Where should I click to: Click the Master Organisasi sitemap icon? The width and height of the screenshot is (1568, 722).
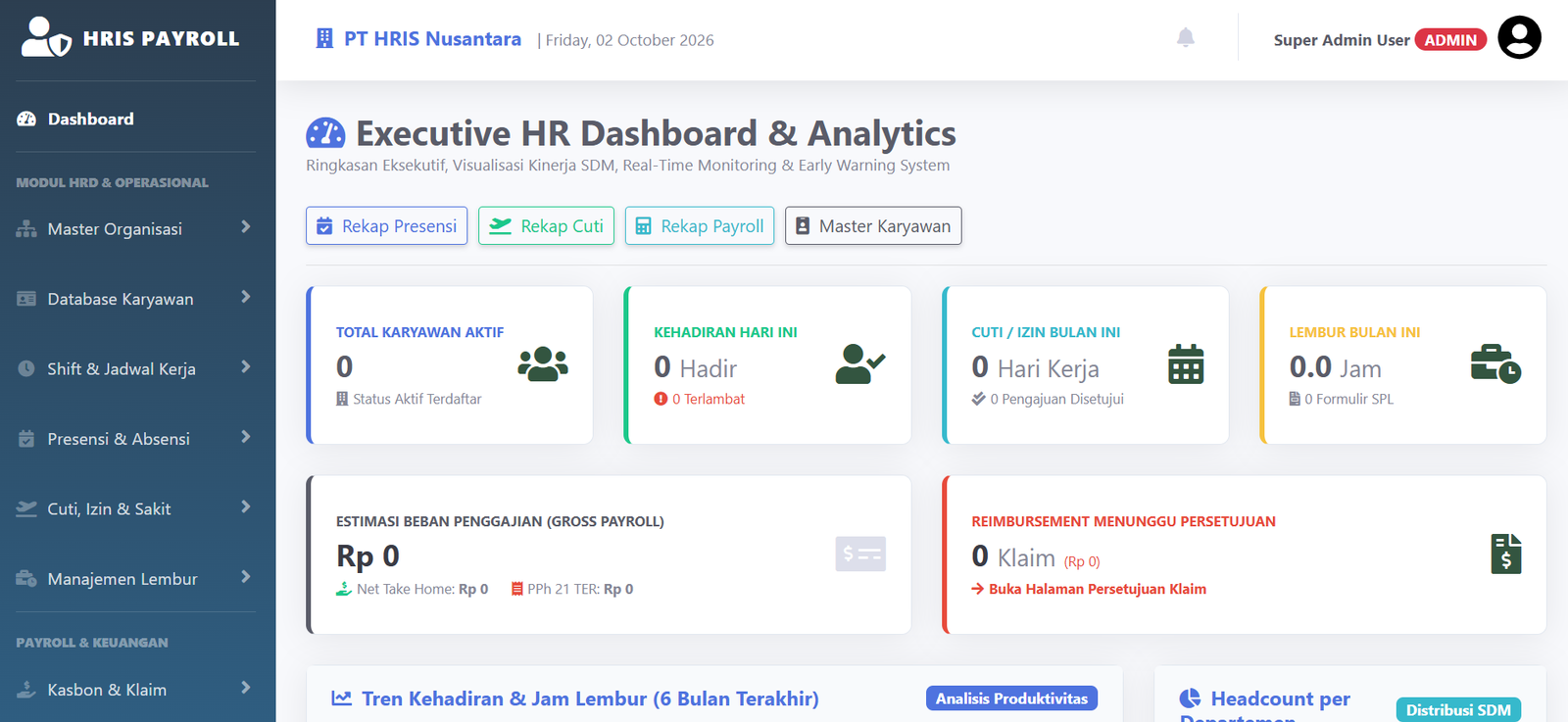pos(26,229)
